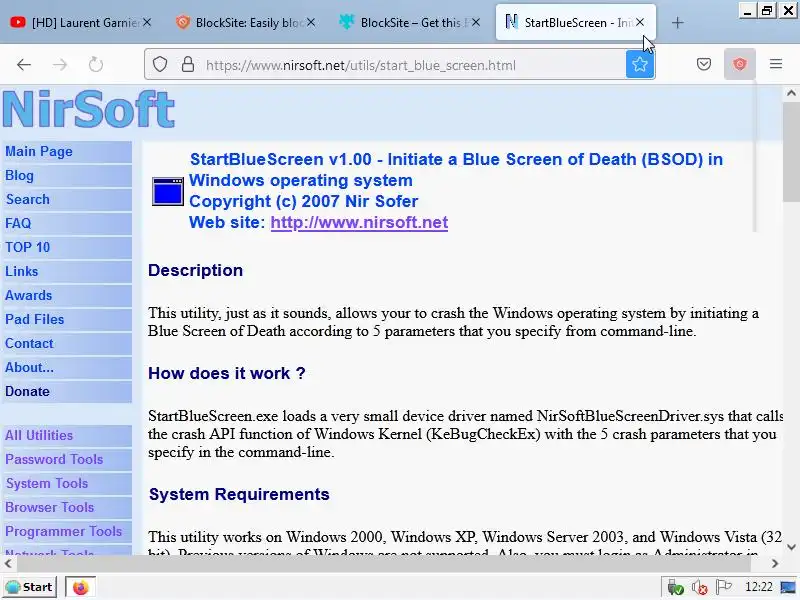Close the Laurent Garnier YouTube tab
Image resolution: width=800 pixels, height=600 pixels.
147,22
